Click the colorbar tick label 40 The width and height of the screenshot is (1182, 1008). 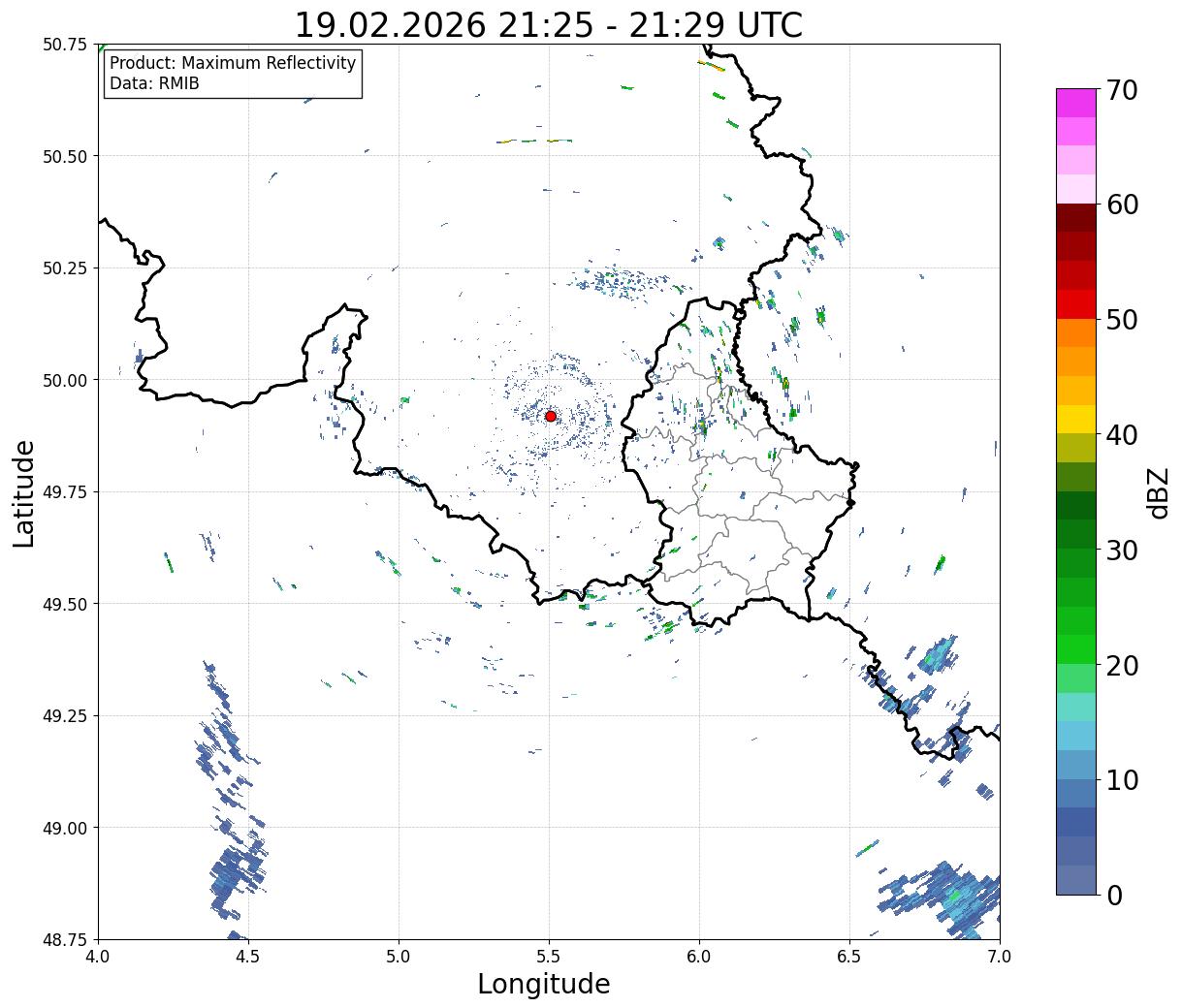coord(1123,435)
